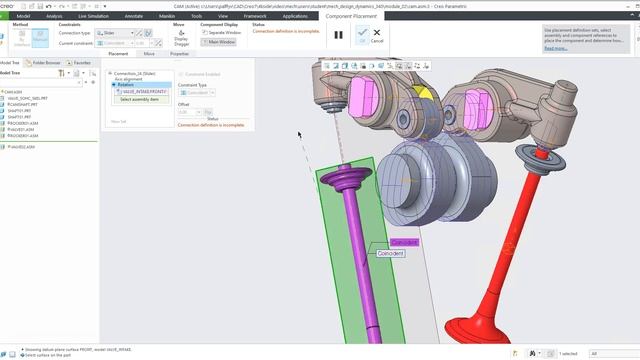640x360 pixels.
Task: Open the Model ribbon tab
Action: (23, 16)
